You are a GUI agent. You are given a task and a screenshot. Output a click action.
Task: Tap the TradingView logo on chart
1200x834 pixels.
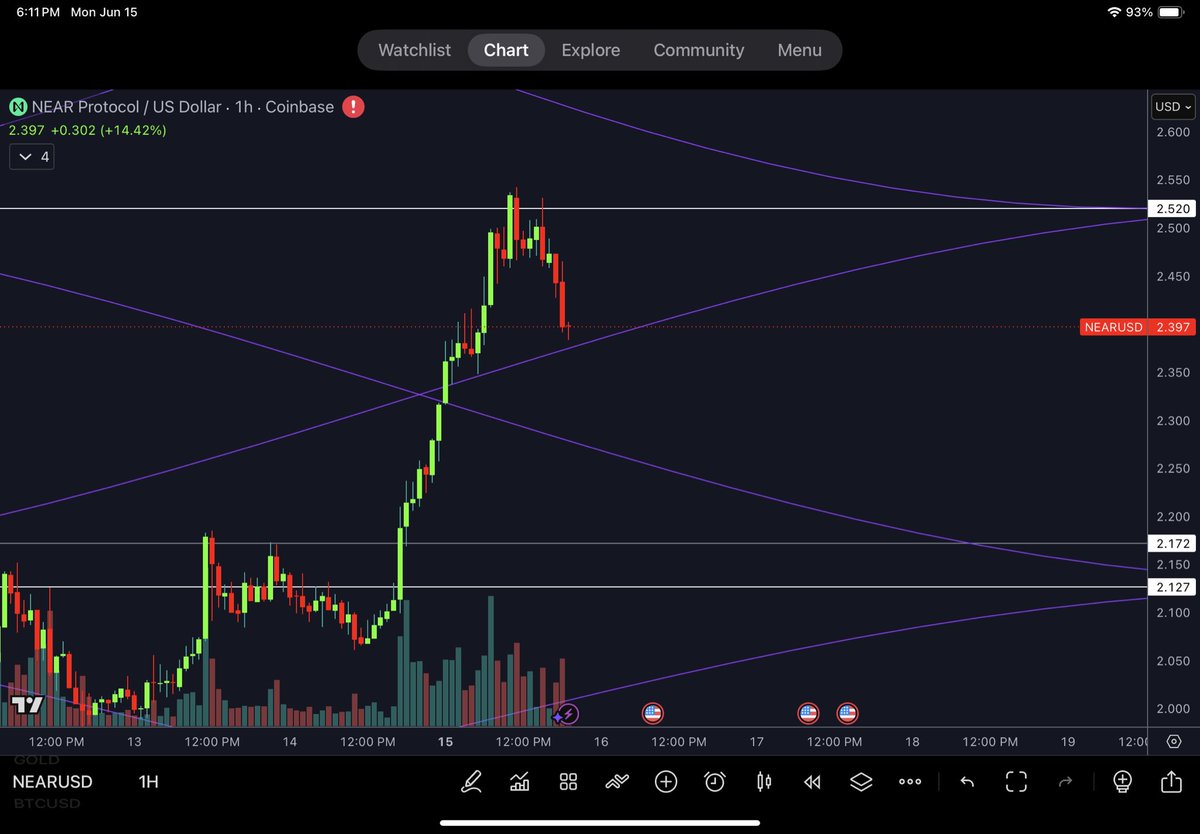pyautogui.click(x=27, y=705)
